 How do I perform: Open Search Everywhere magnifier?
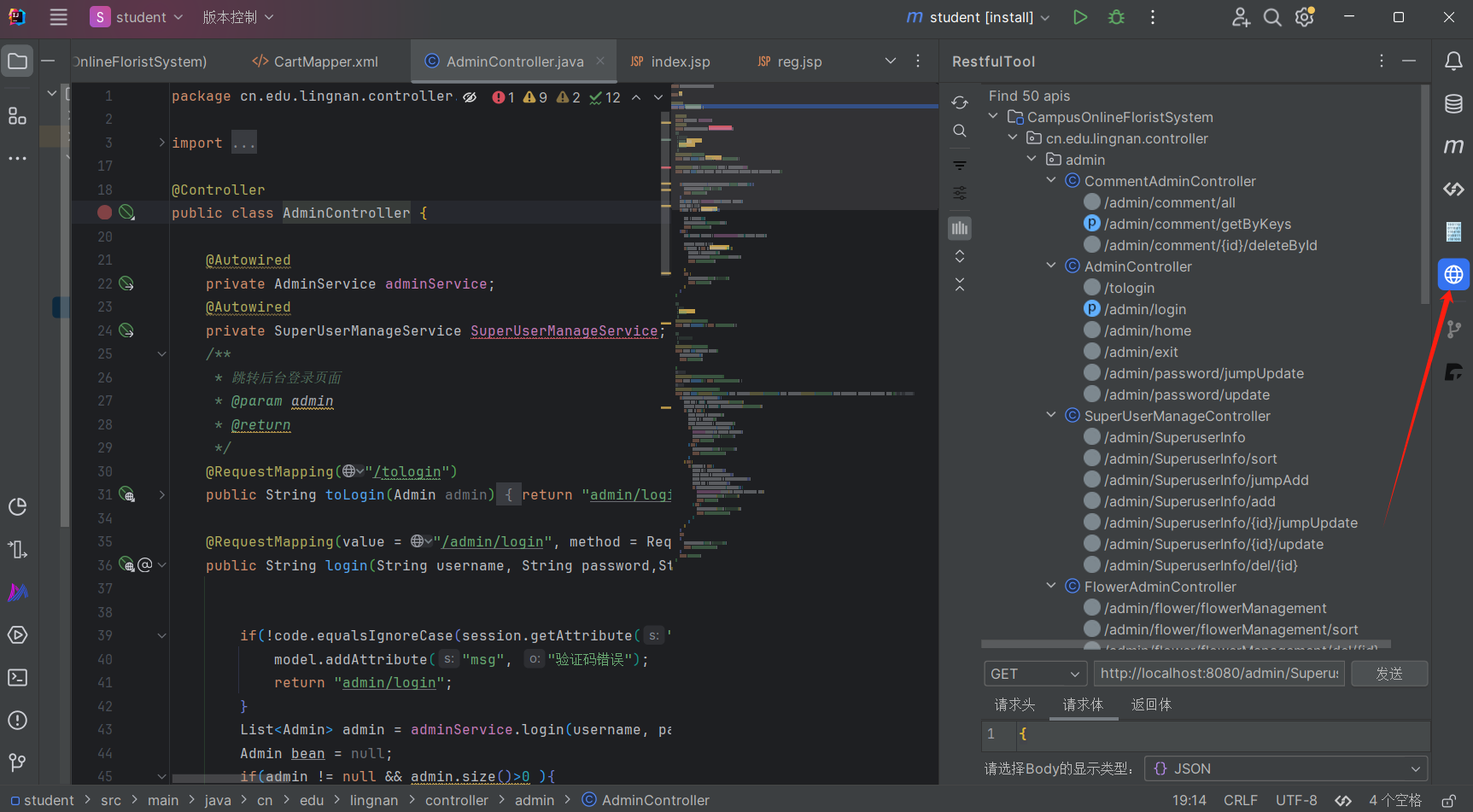1272,17
